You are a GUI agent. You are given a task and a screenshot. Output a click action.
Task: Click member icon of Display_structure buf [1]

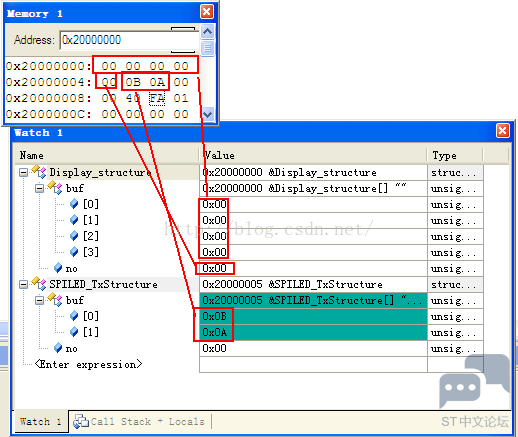(x=74, y=220)
